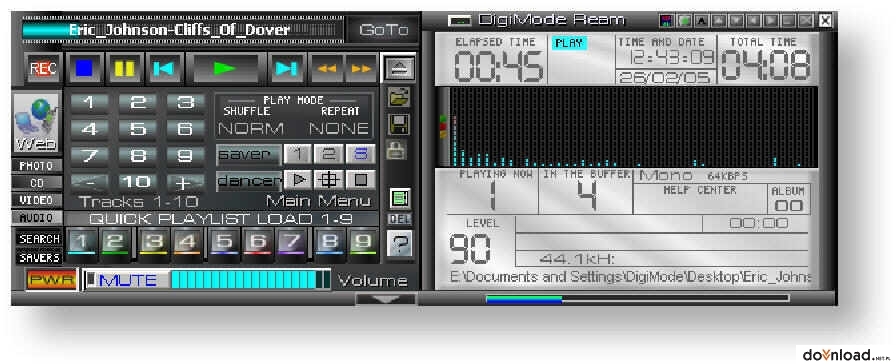
Task: Open the Web globe icon
Action: [x=36, y=123]
